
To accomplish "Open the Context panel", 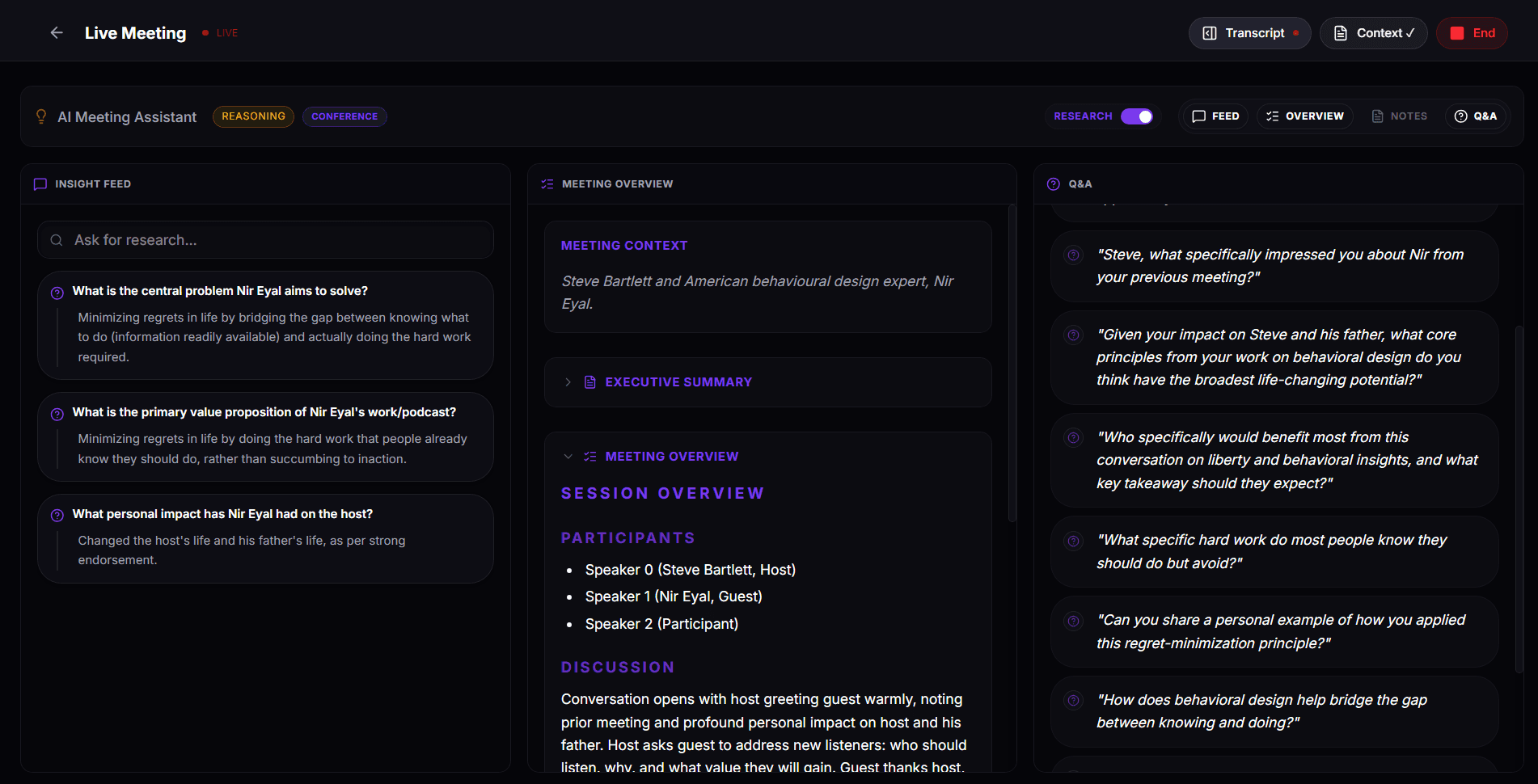I will tap(1373, 33).
